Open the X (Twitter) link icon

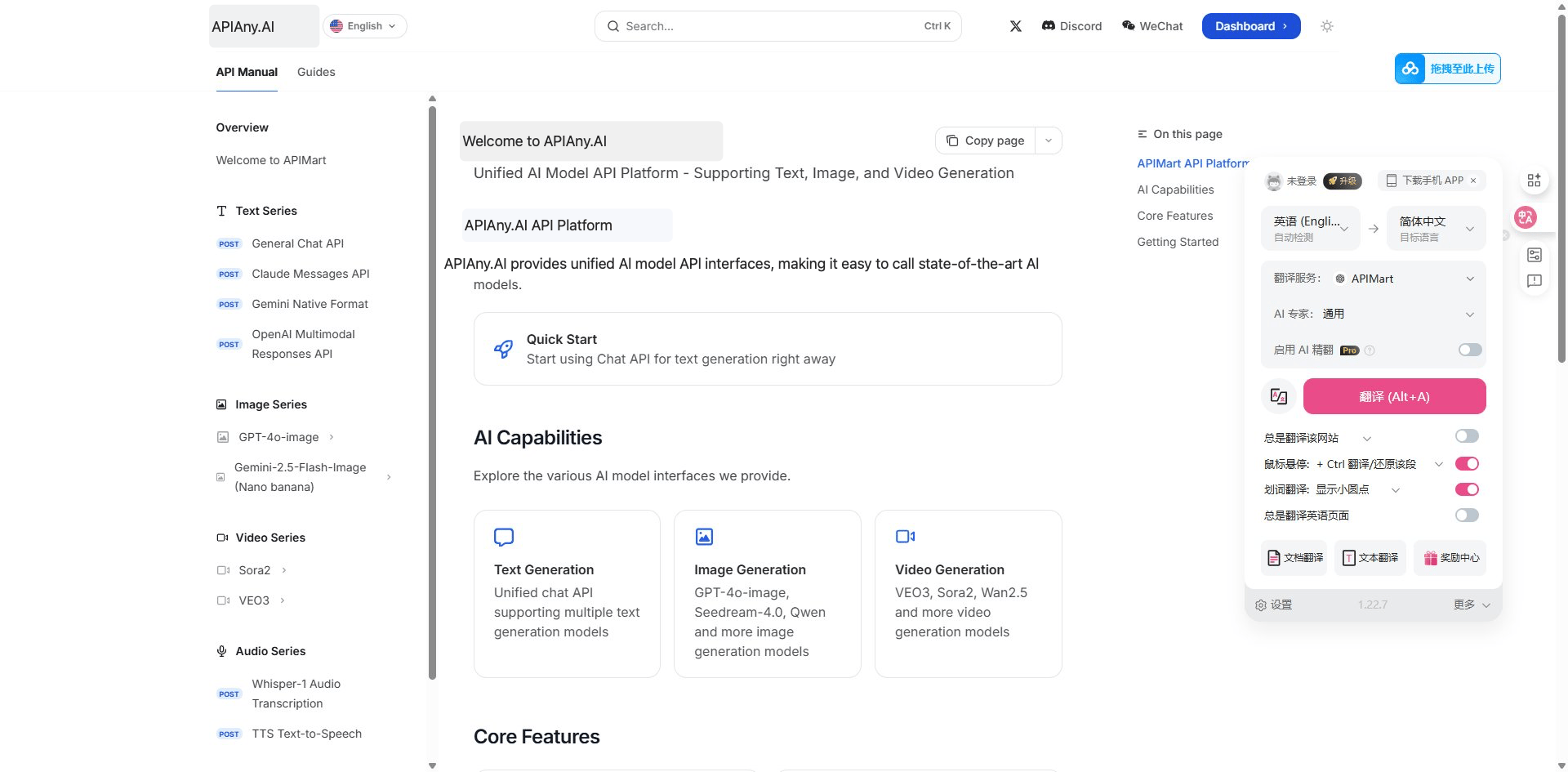tap(1015, 26)
